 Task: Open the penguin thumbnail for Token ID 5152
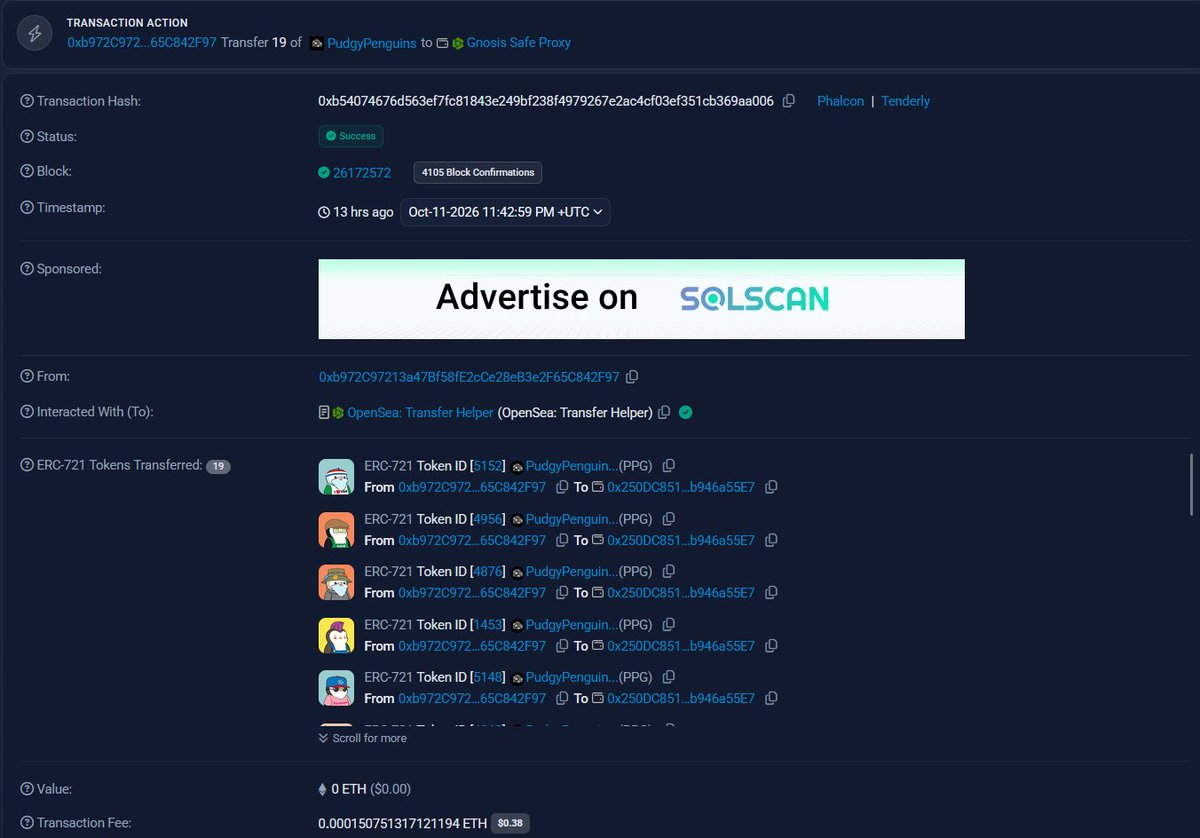tap(336, 476)
